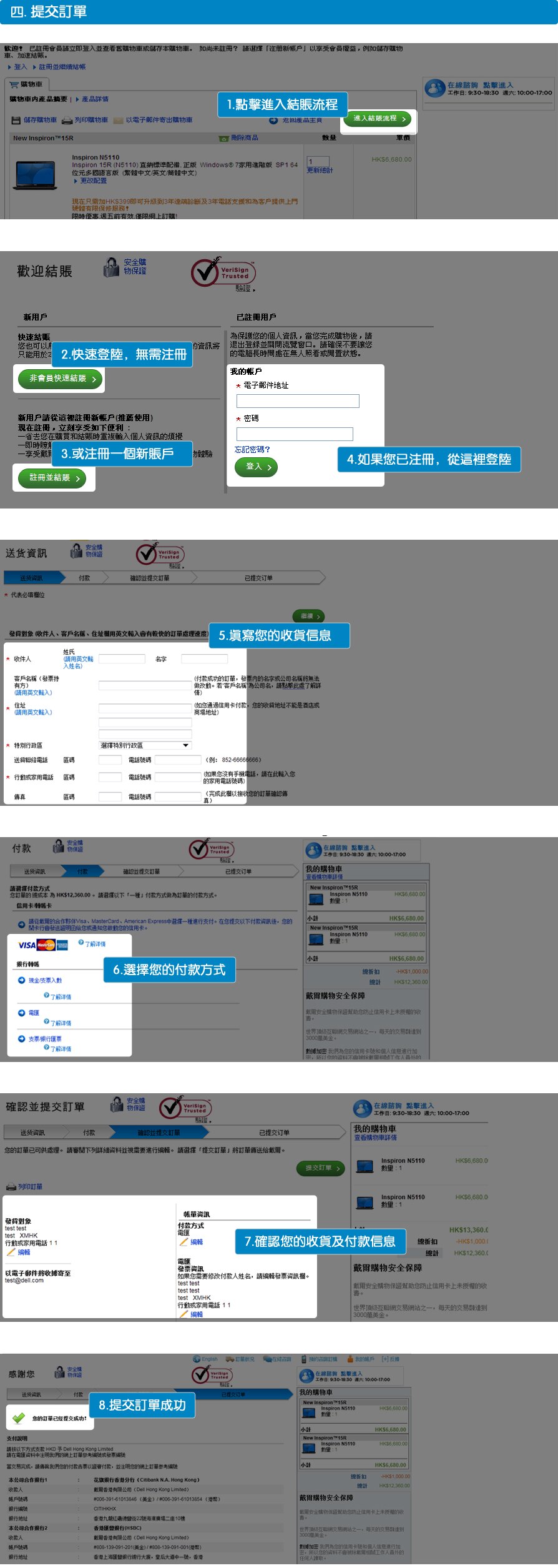The width and height of the screenshot is (558, 1568).
Task: Open 在線諮詢 chat icon on 付款 page
Action: pyautogui.click(x=313, y=850)
